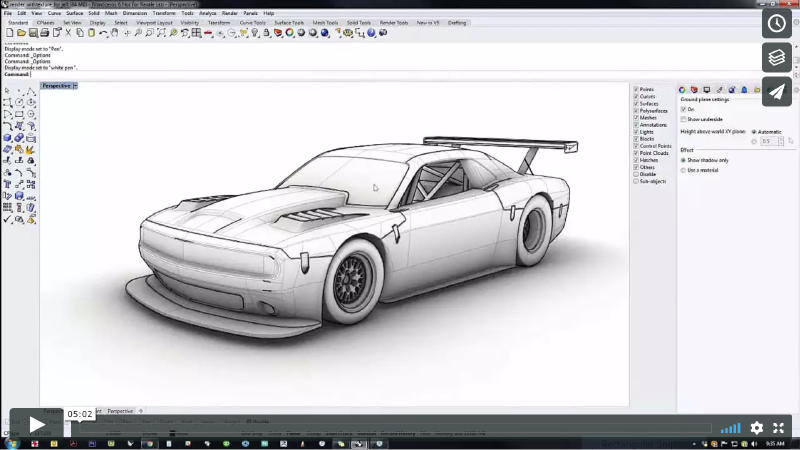The height and width of the screenshot is (450, 800).
Task: Click the video progress bar
Action: pos(395,428)
